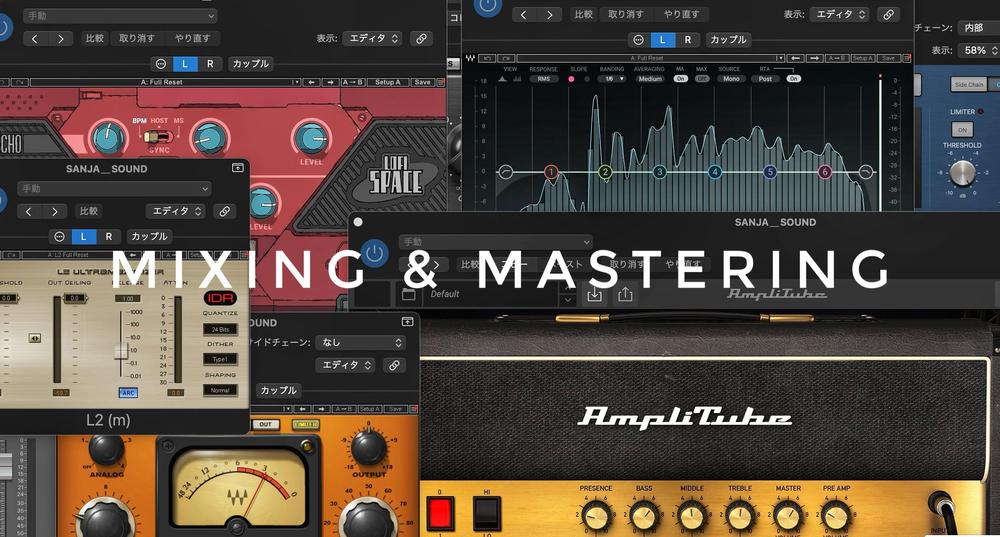Go to next preset in EQ analyzer window
The height and width of the screenshot is (537, 1000).
point(550,14)
